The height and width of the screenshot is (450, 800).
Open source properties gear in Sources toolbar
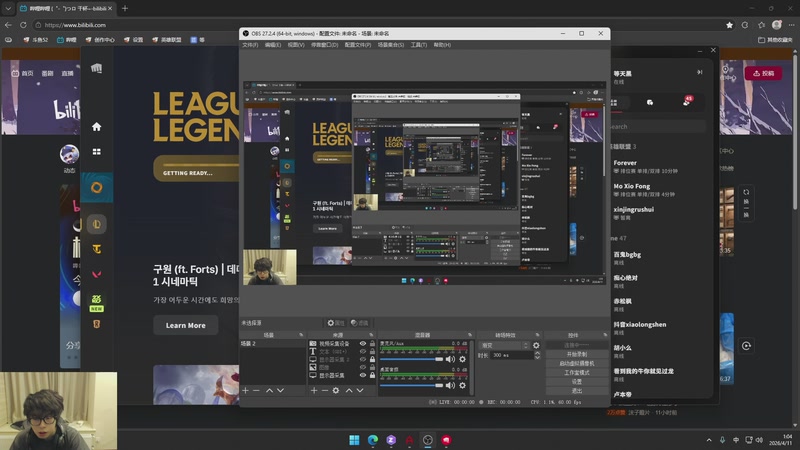coord(336,390)
